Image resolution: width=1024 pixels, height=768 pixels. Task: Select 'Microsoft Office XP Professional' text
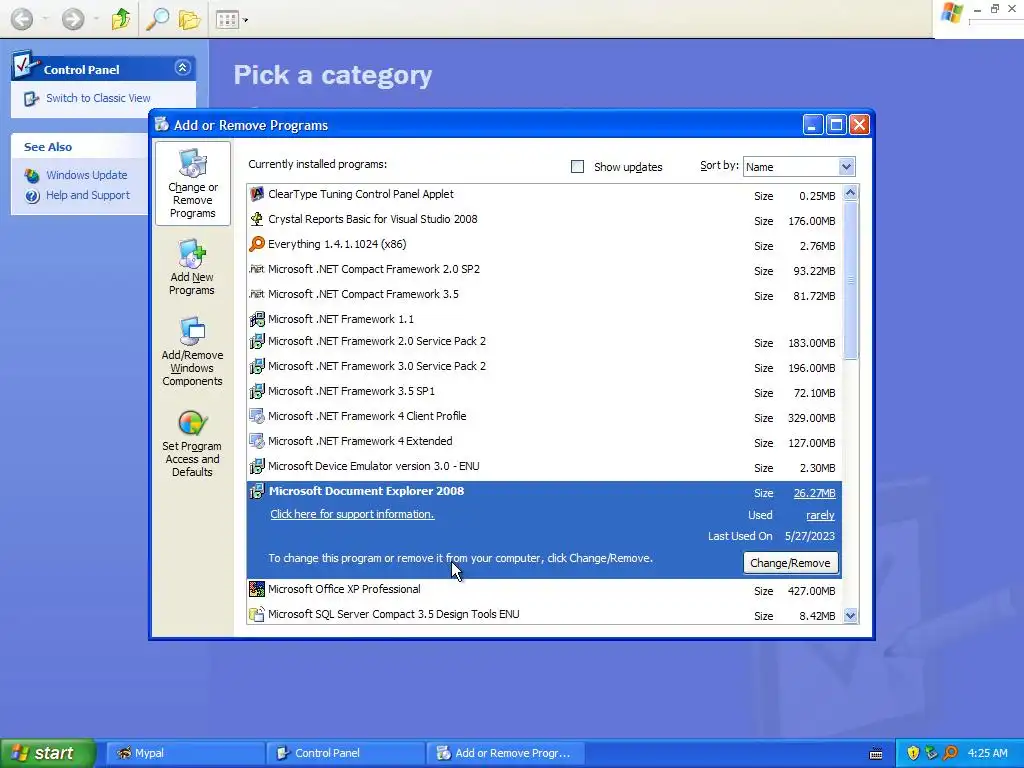(344, 589)
